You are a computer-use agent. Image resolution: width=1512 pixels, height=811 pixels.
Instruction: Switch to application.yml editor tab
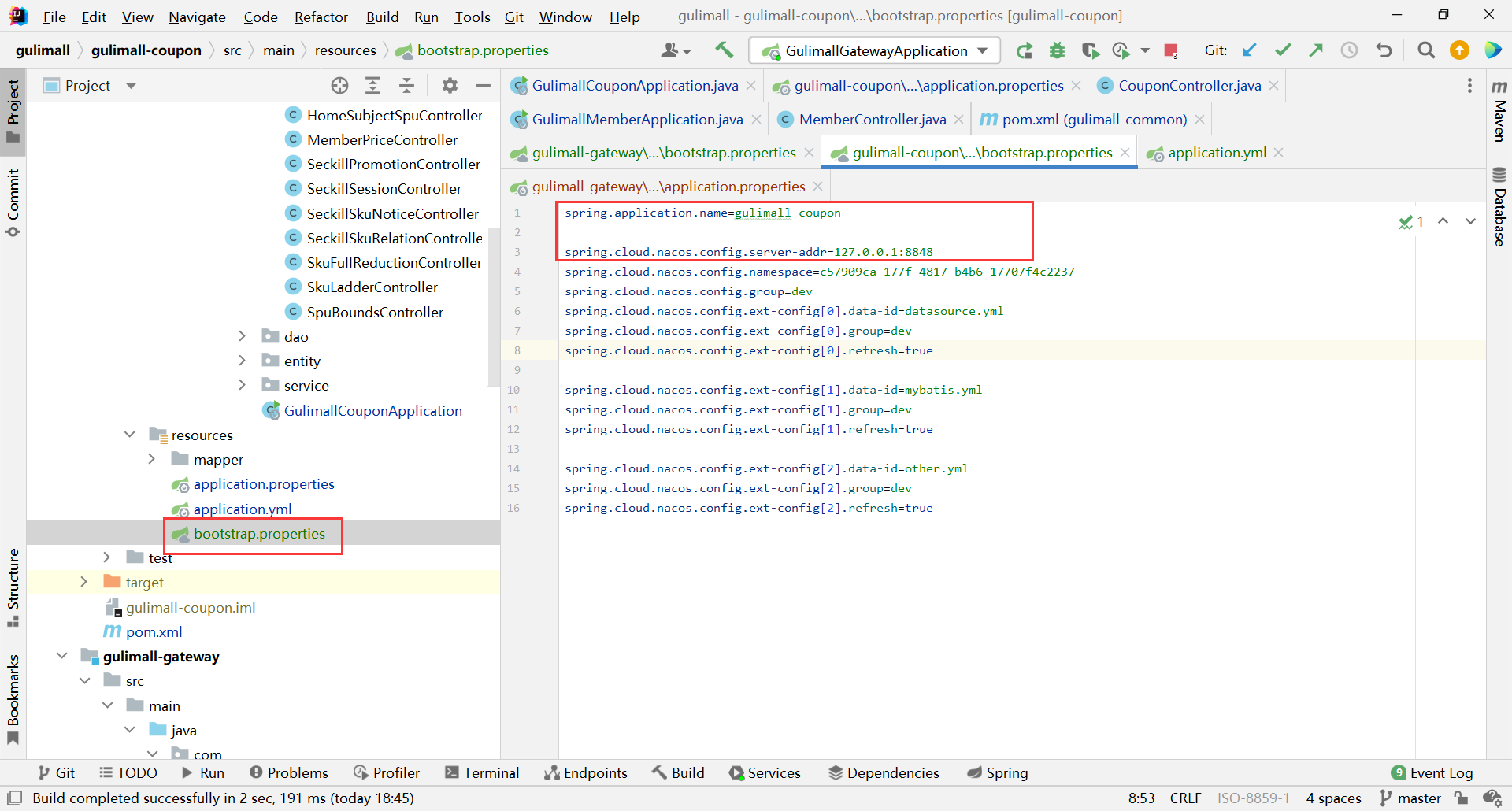click(1217, 153)
